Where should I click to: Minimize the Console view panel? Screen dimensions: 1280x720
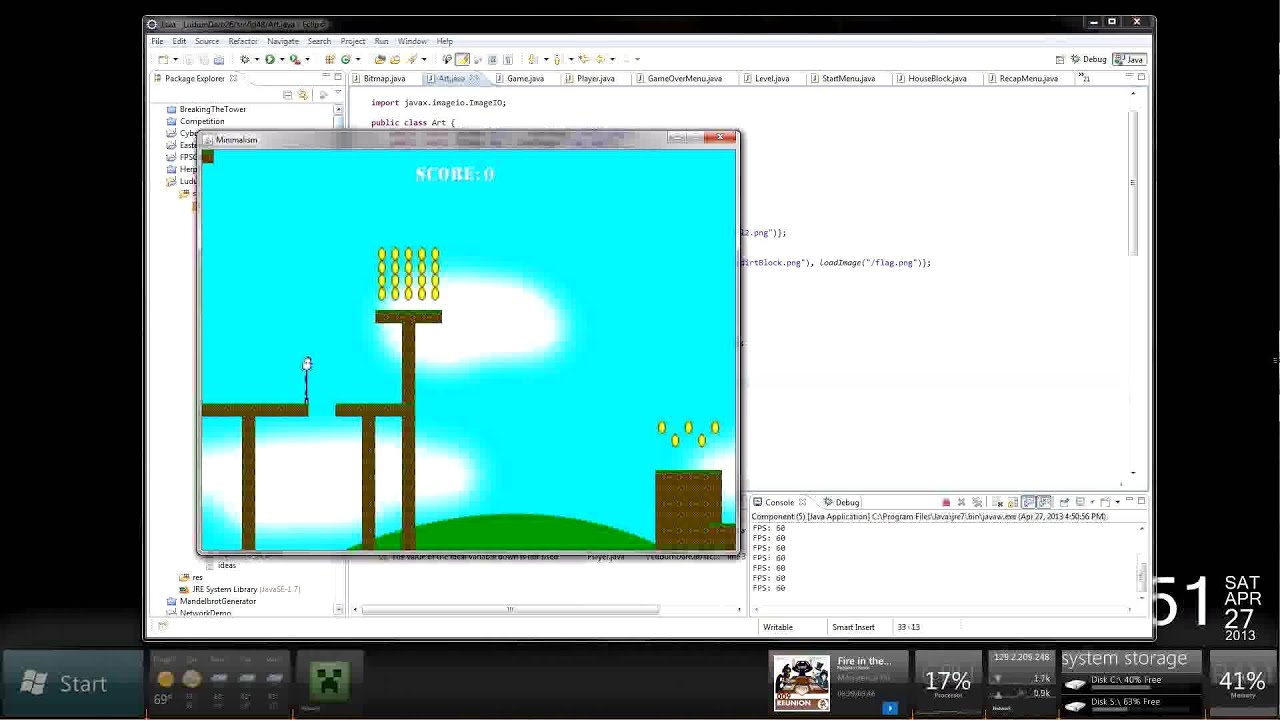(x=1129, y=501)
